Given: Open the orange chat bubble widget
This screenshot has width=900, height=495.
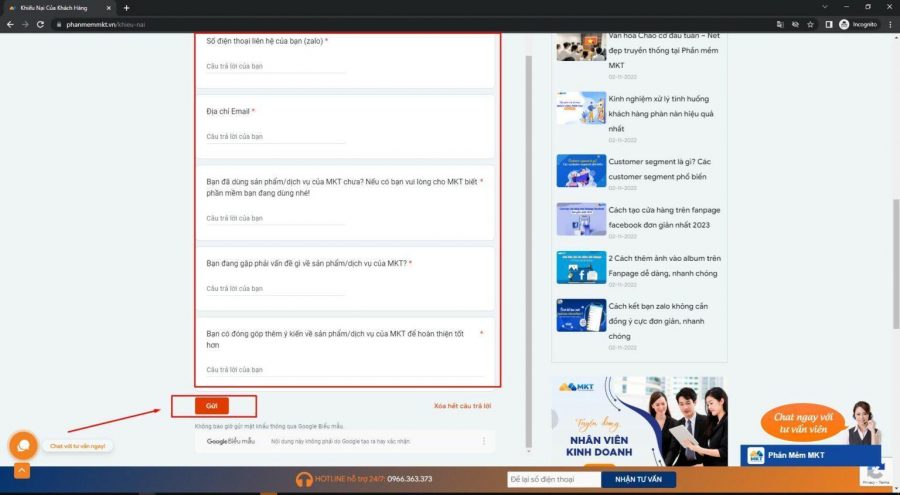Looking at the screenshot, I should [23, 445].
